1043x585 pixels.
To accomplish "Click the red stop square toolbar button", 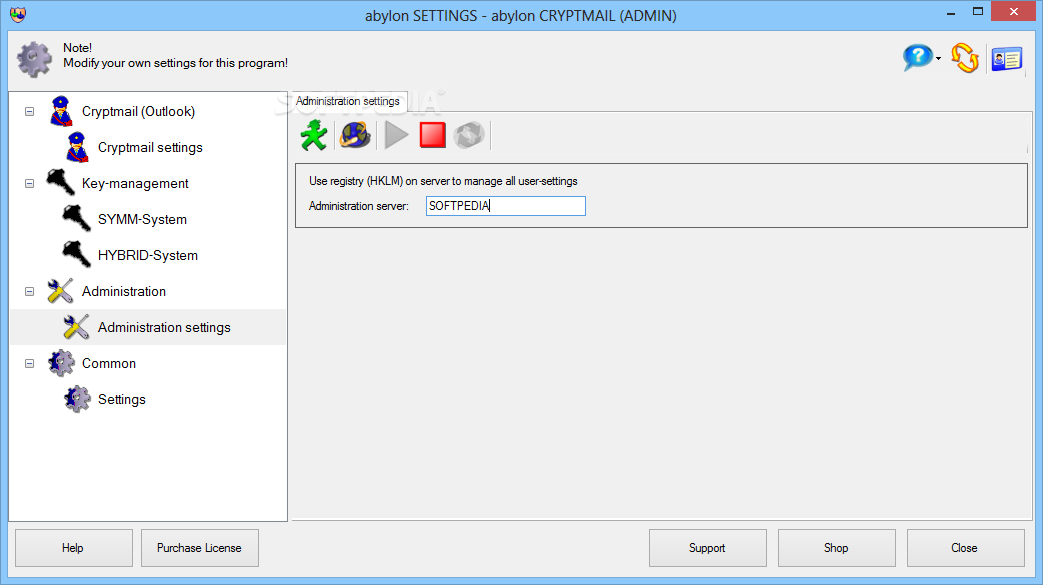I will pyautogui.click(x=432, y=135).
